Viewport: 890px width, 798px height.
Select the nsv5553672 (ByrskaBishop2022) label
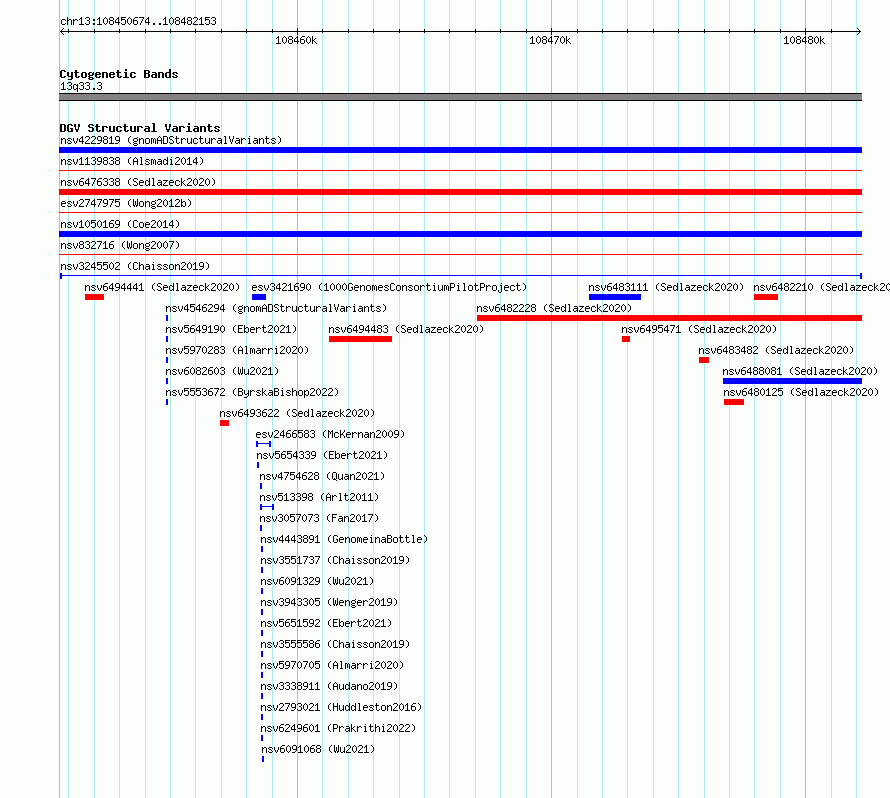click(252, 392)
